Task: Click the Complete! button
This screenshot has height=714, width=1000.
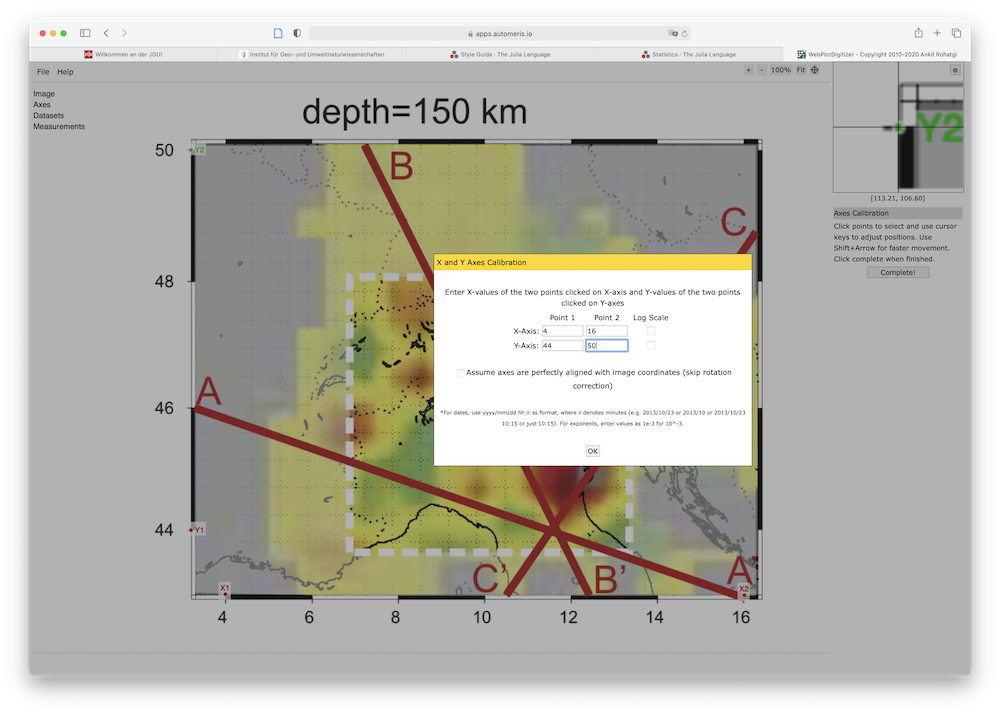Action: click(897, 272)
